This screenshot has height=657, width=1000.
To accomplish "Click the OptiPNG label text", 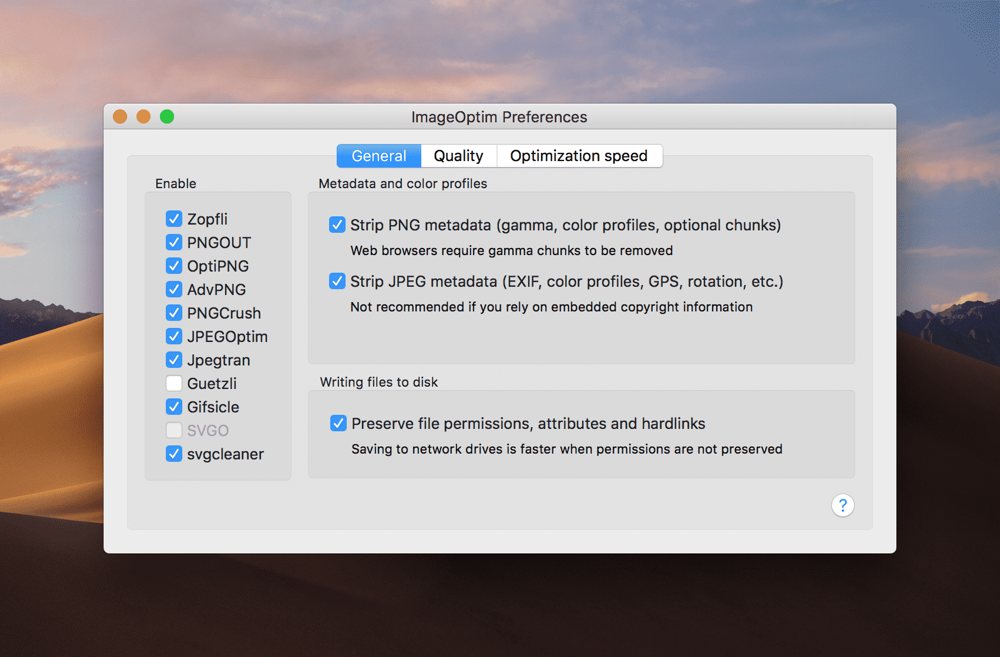I will tap(217, 266).
